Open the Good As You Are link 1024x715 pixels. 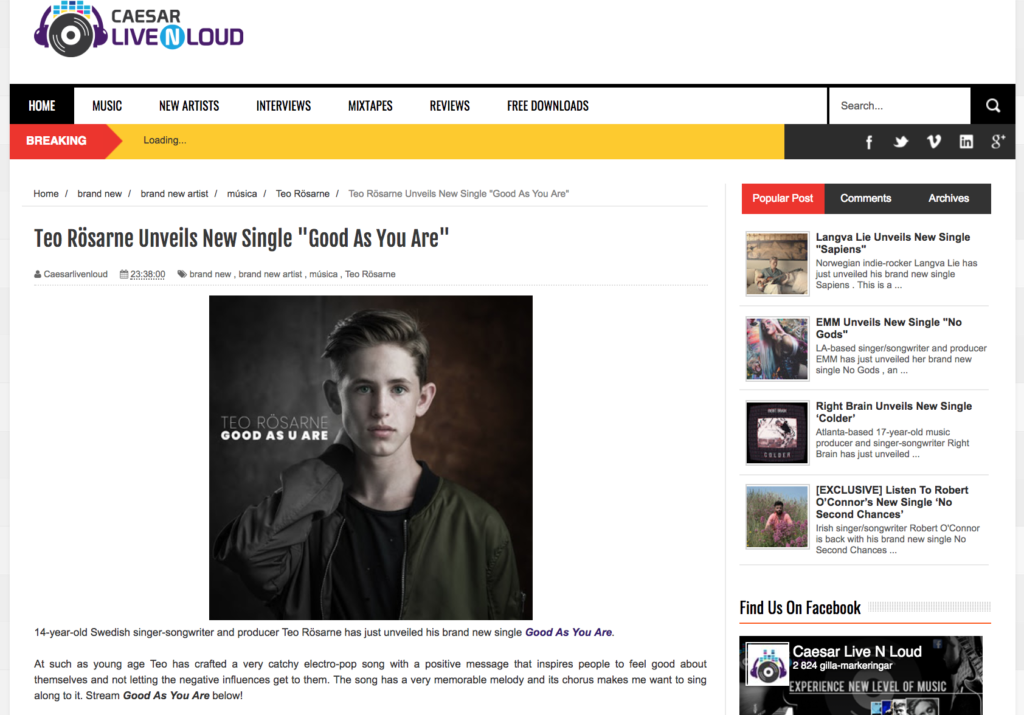click(568, 632)
